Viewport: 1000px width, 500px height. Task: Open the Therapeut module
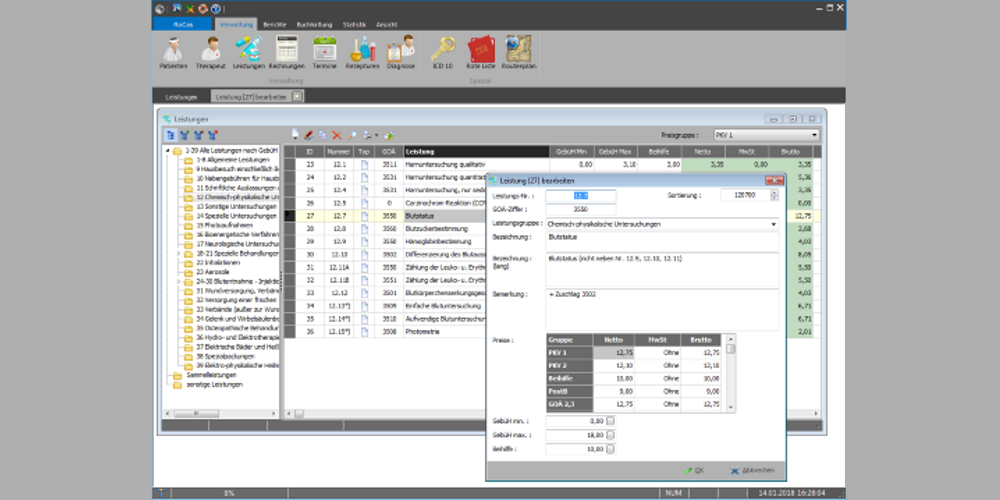coord(210,52)
